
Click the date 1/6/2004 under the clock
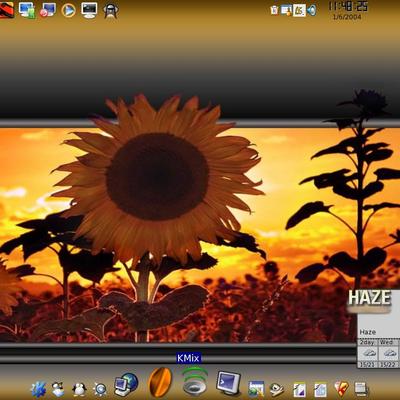[x=347, y=17]
